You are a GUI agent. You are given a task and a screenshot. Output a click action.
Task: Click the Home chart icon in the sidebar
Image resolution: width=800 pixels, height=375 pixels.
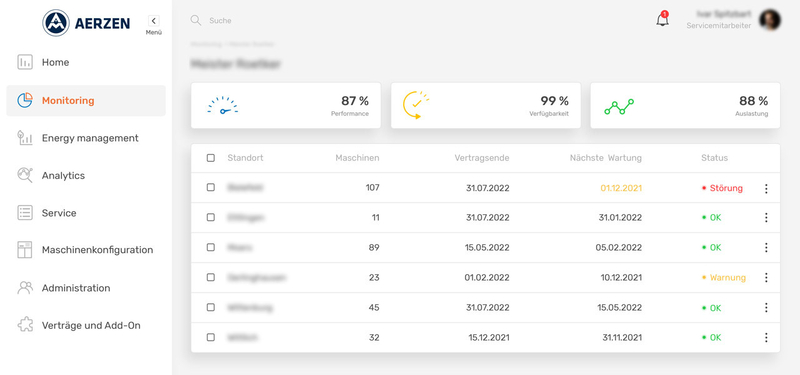tap(24, 62)
